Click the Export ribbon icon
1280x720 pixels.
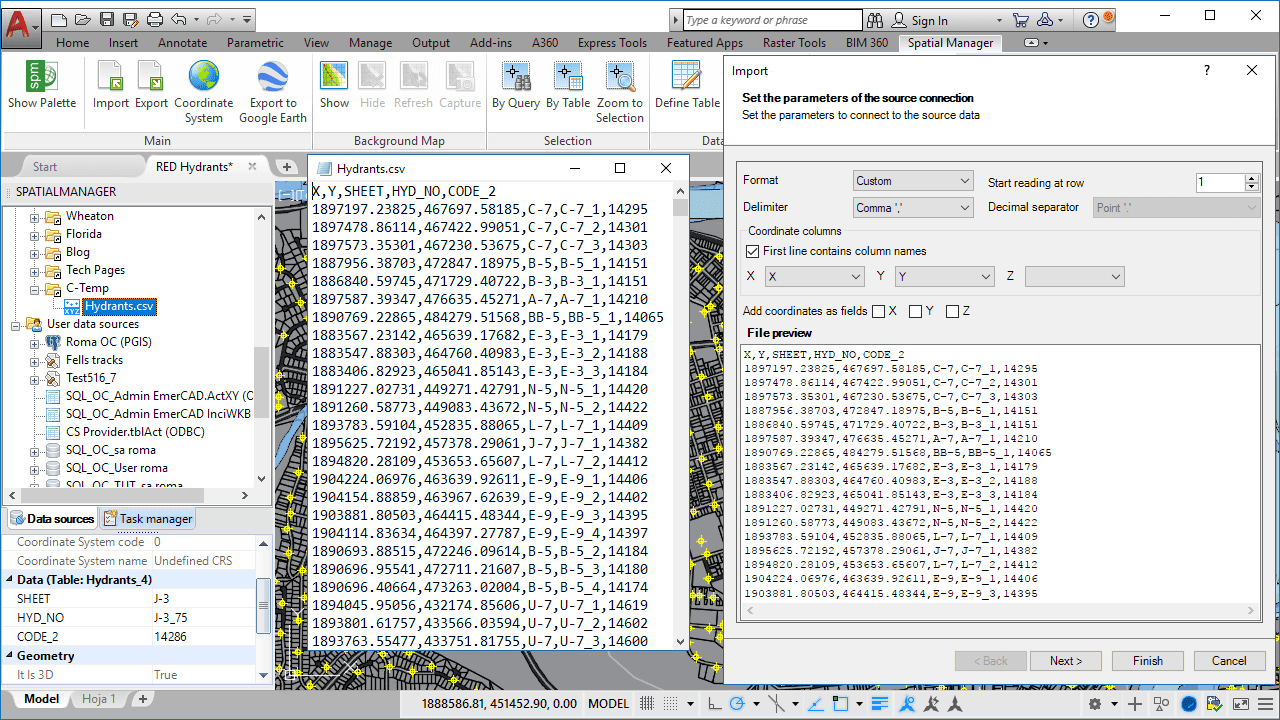click(x=151, y=77)
